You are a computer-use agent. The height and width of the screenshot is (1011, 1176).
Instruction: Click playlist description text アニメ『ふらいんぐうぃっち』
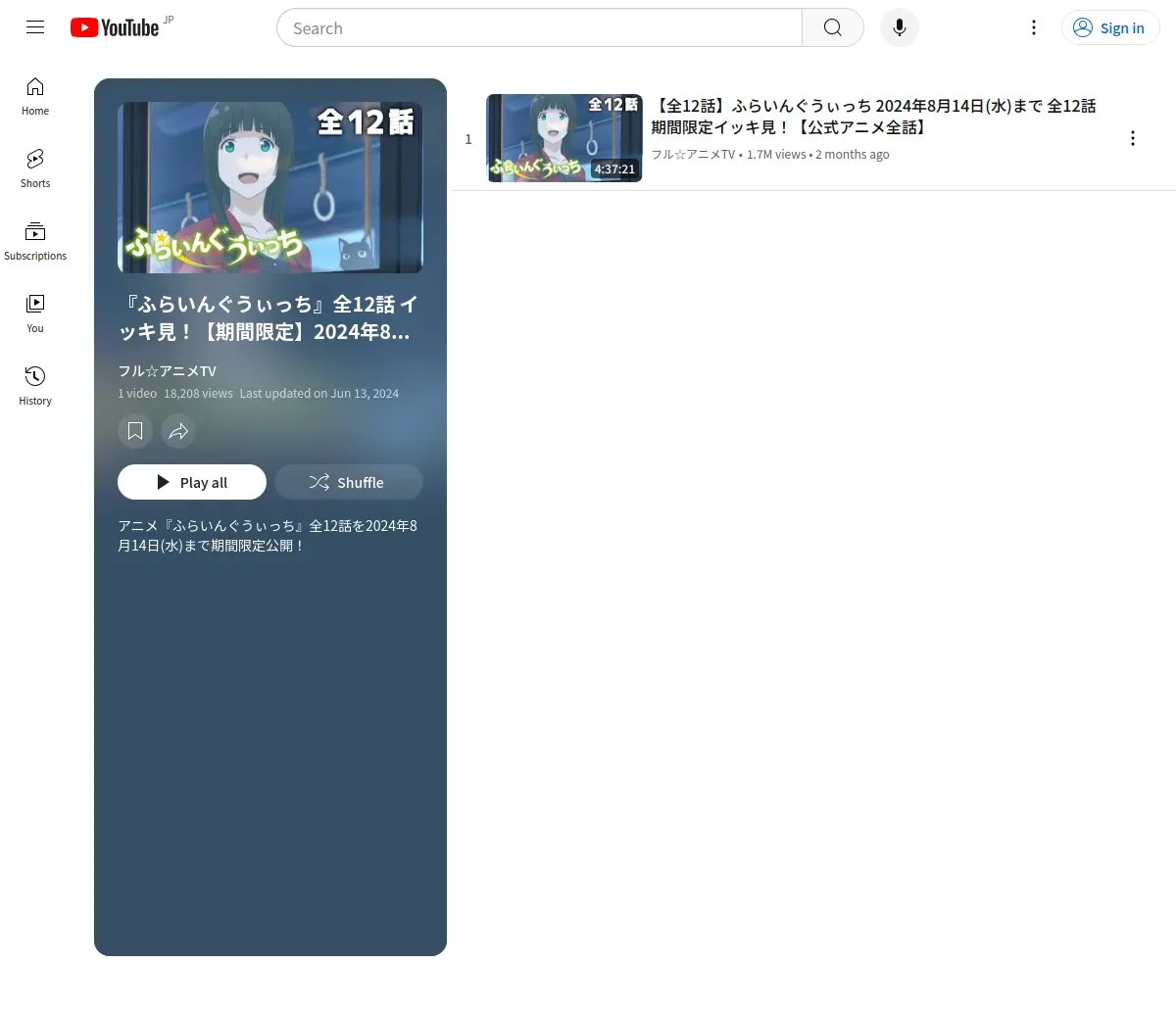268,535
